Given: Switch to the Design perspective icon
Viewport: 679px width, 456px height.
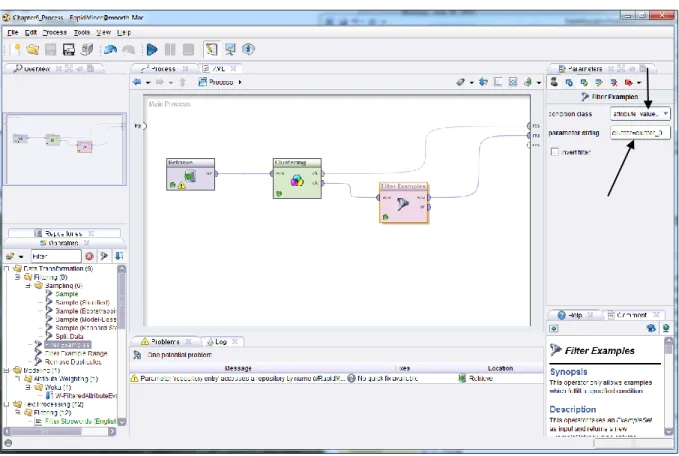Looking at the screenshot, I should (211, 49).
